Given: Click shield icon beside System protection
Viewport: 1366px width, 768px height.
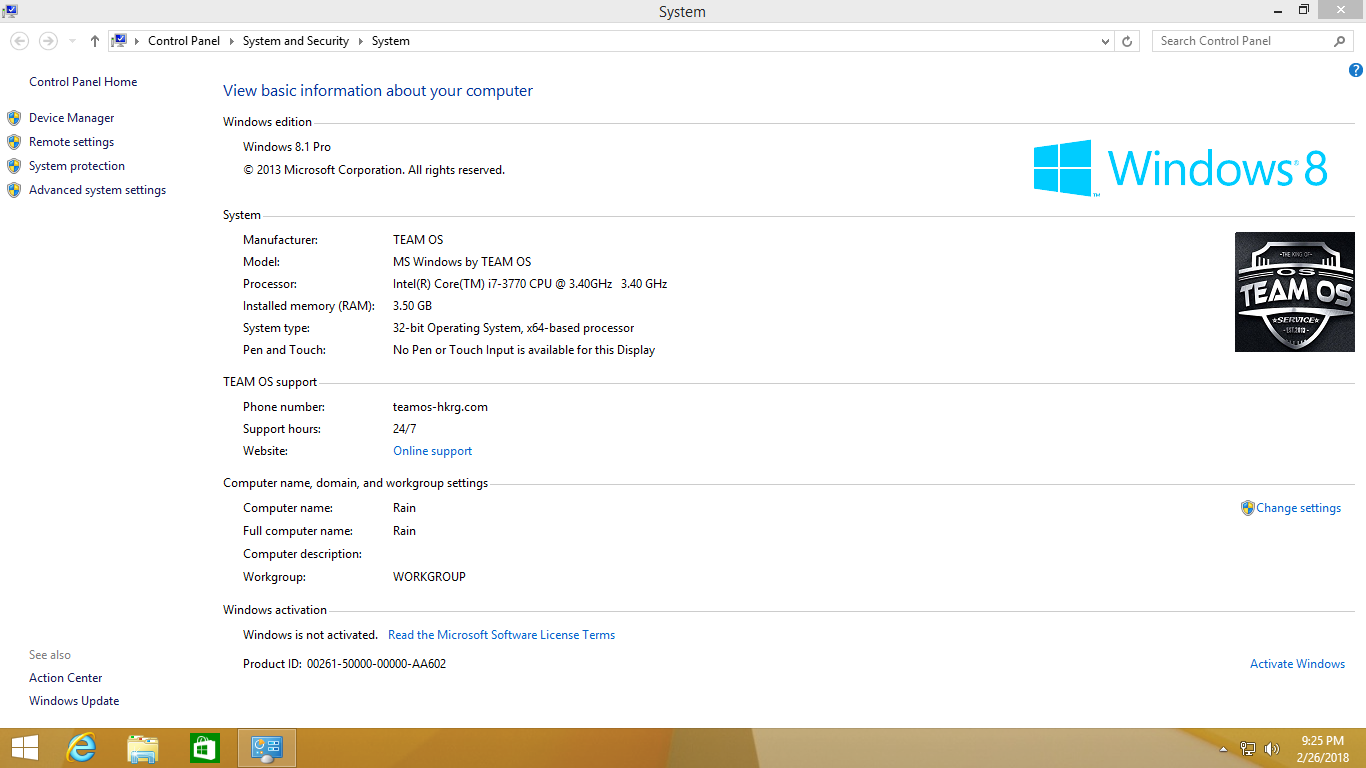Looking at the screenshot, I should [14, 166].
